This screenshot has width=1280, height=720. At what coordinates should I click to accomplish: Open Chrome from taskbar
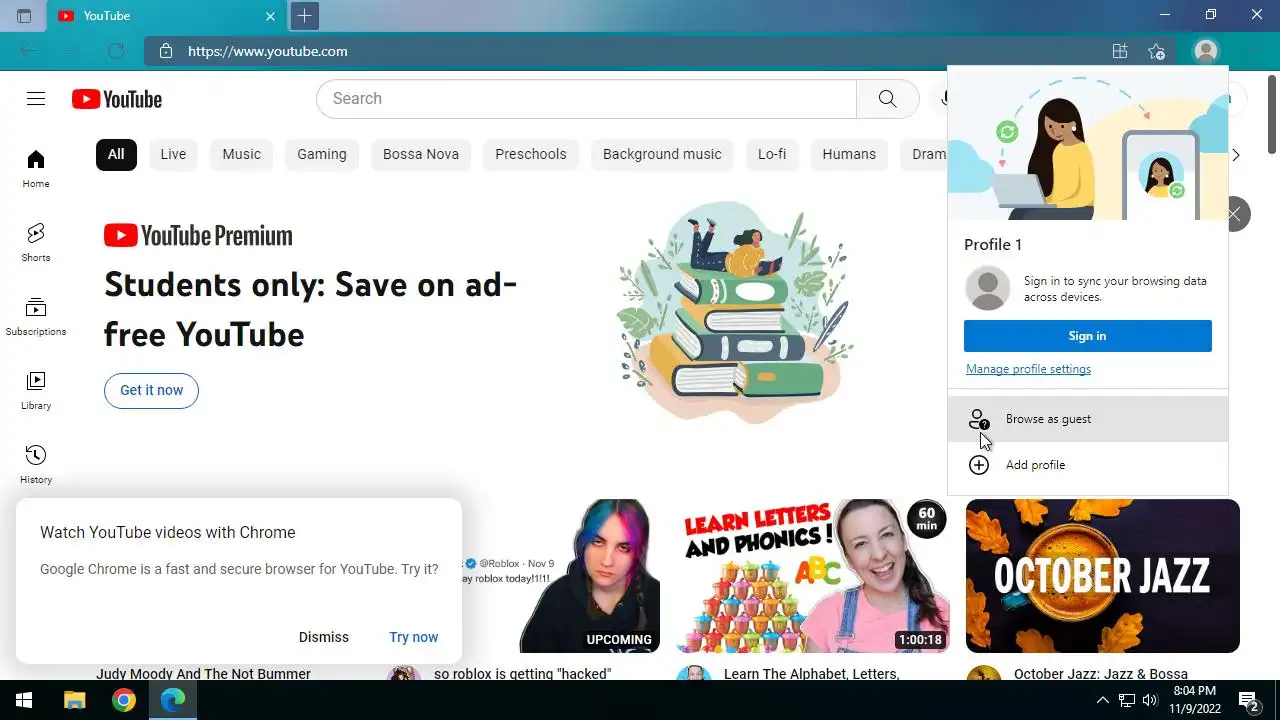124,700
